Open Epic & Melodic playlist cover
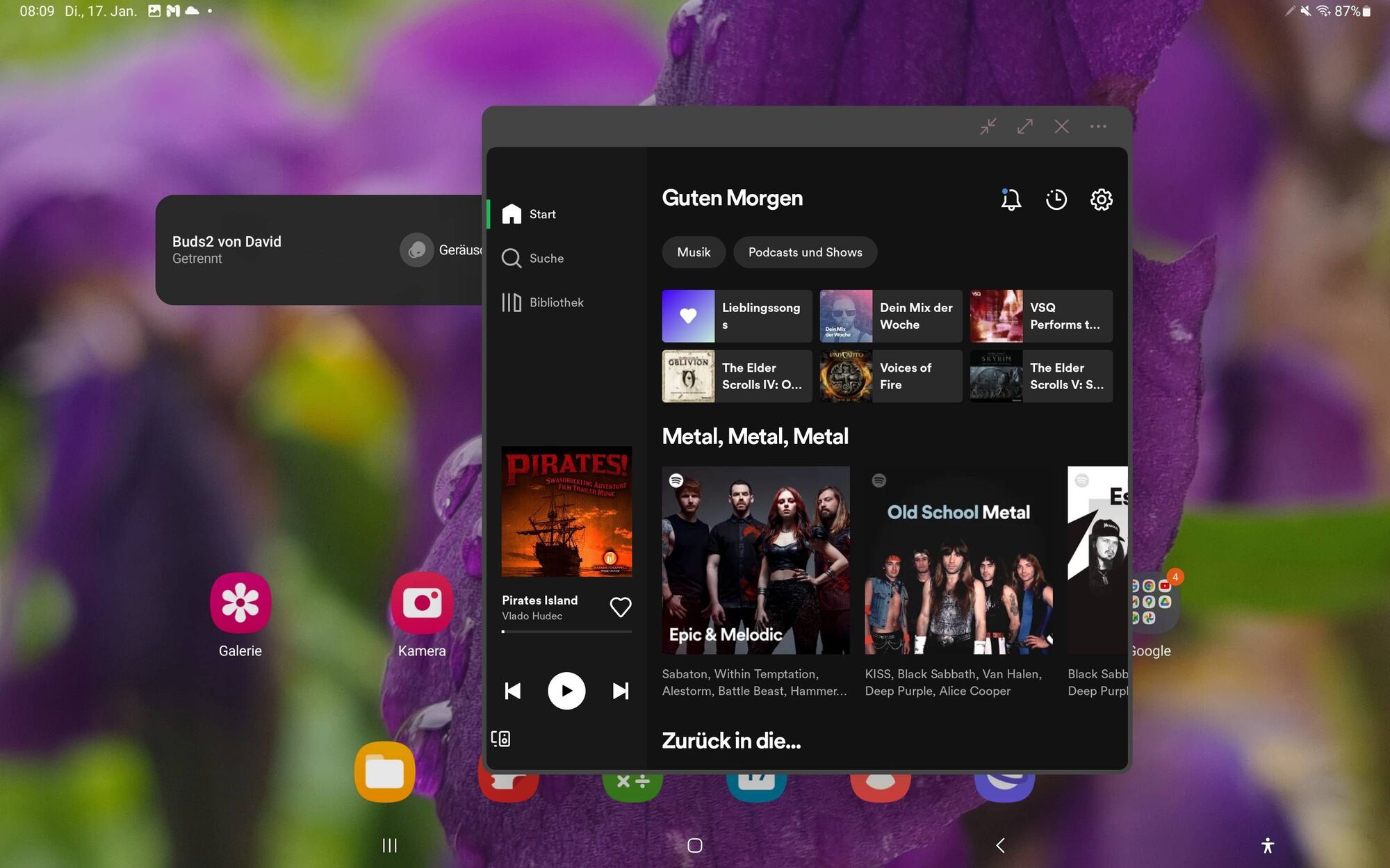Viewport: 1390px width, 868px height. 755,560
